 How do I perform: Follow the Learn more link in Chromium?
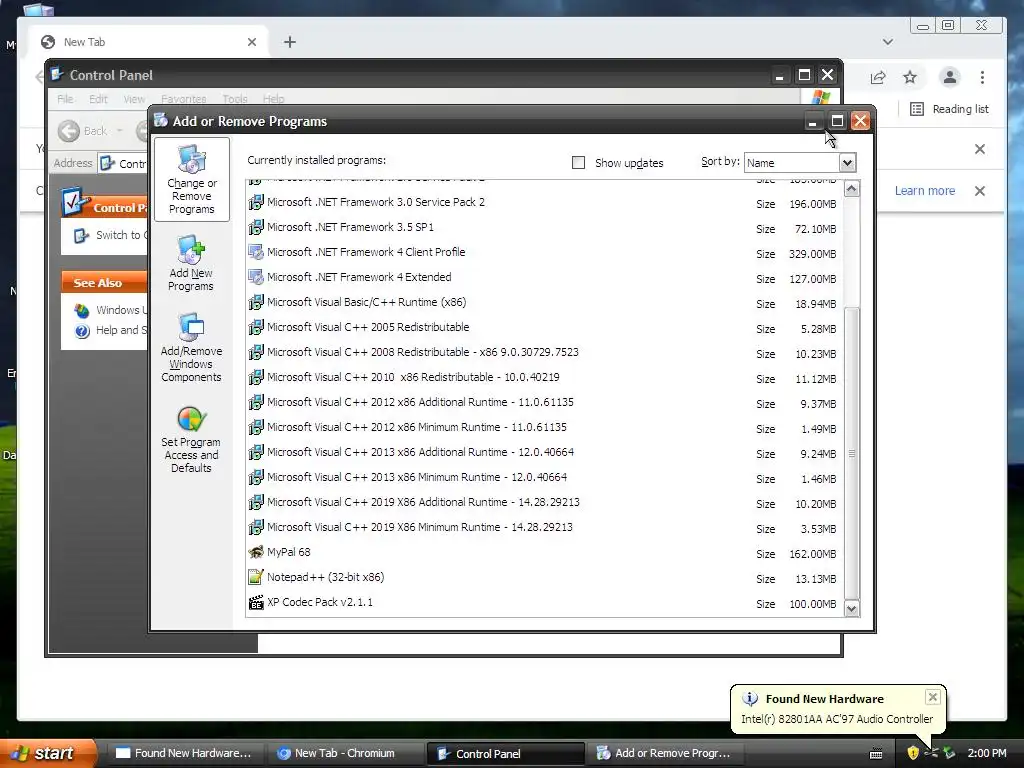pyautogui.click(x=925, y=191)
